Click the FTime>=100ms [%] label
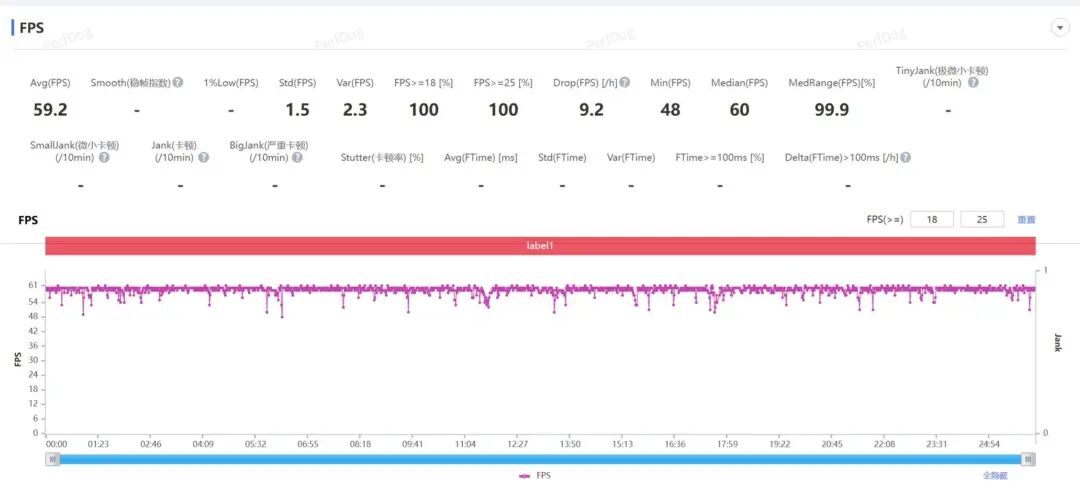Screen dimensions: 1080x489 [720, 158]
